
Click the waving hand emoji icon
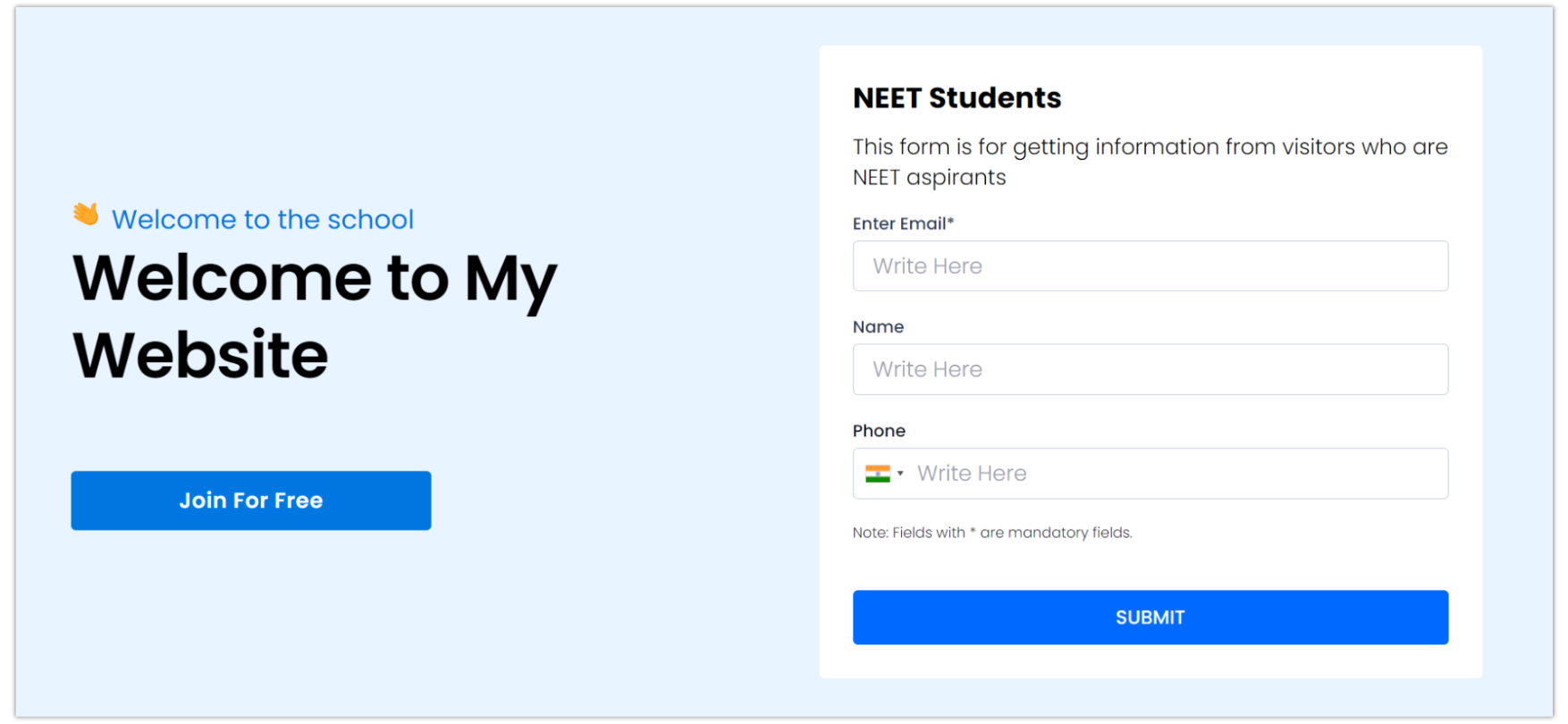tap(85, 215)
